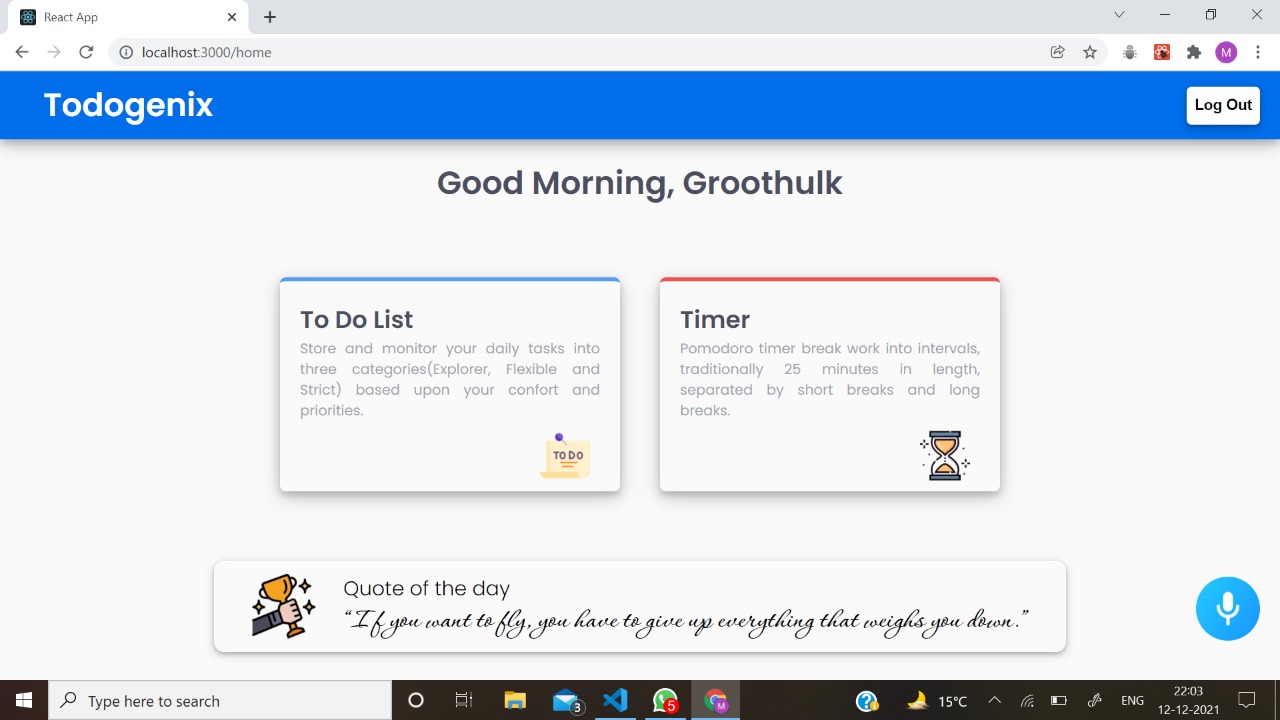
Task: Click the Todogenix logo title
Action: click(128, 105)
